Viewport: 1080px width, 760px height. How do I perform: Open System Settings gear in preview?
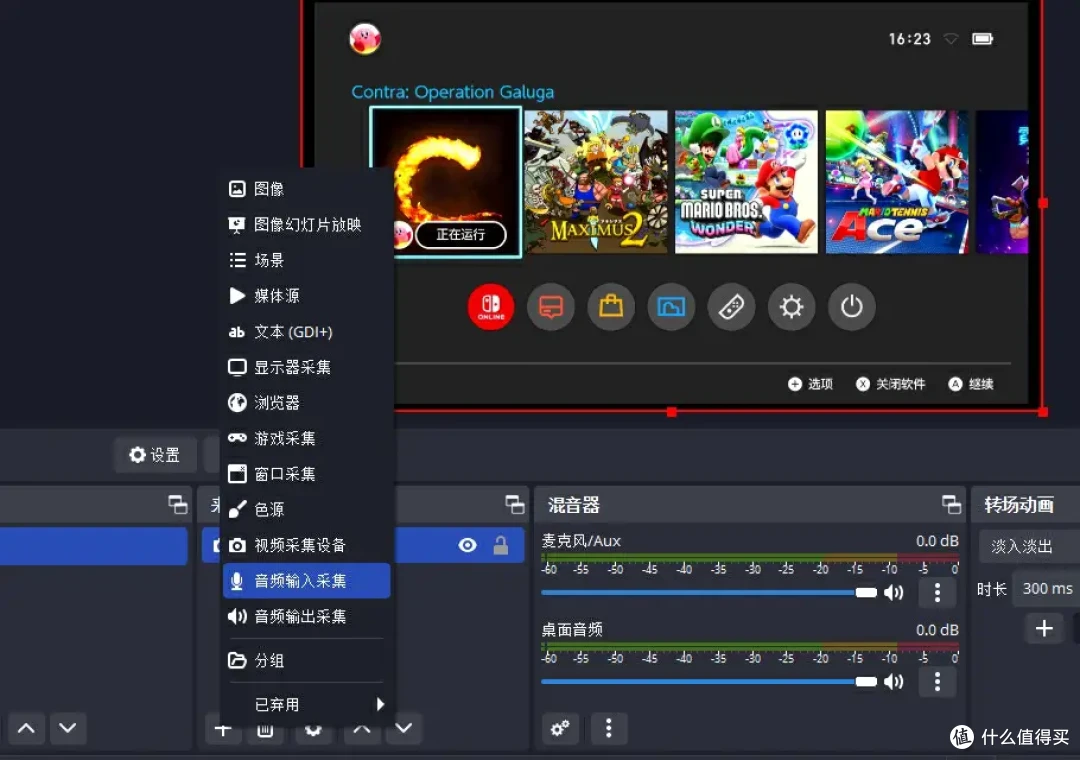coord(791,307)
